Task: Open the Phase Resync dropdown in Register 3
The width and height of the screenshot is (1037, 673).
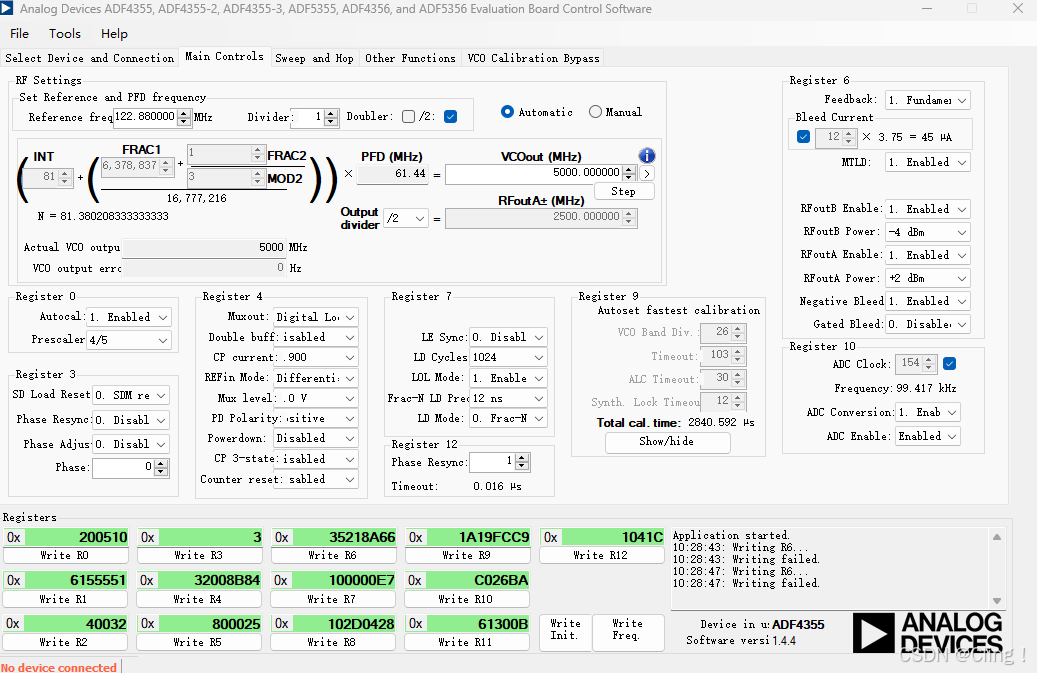Action: [131, 420]
